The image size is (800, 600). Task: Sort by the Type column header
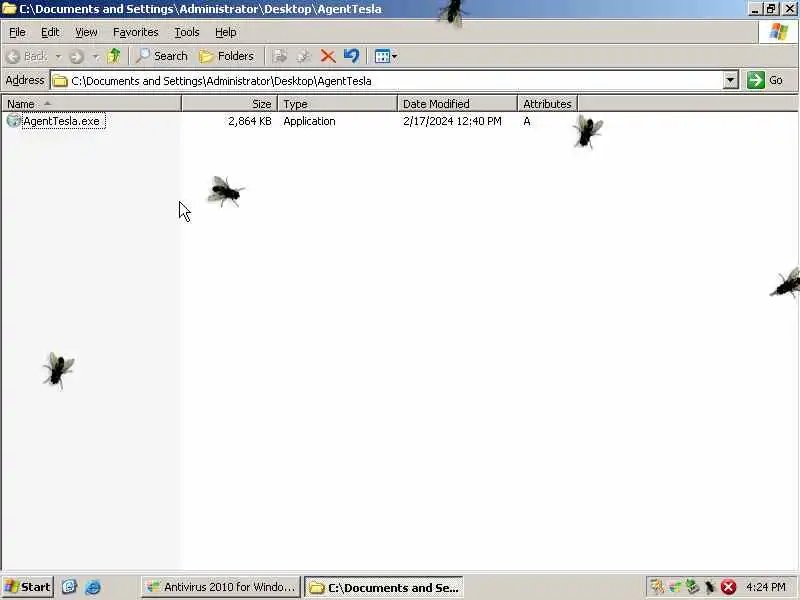pyautogui.click(x=337, y=104)
